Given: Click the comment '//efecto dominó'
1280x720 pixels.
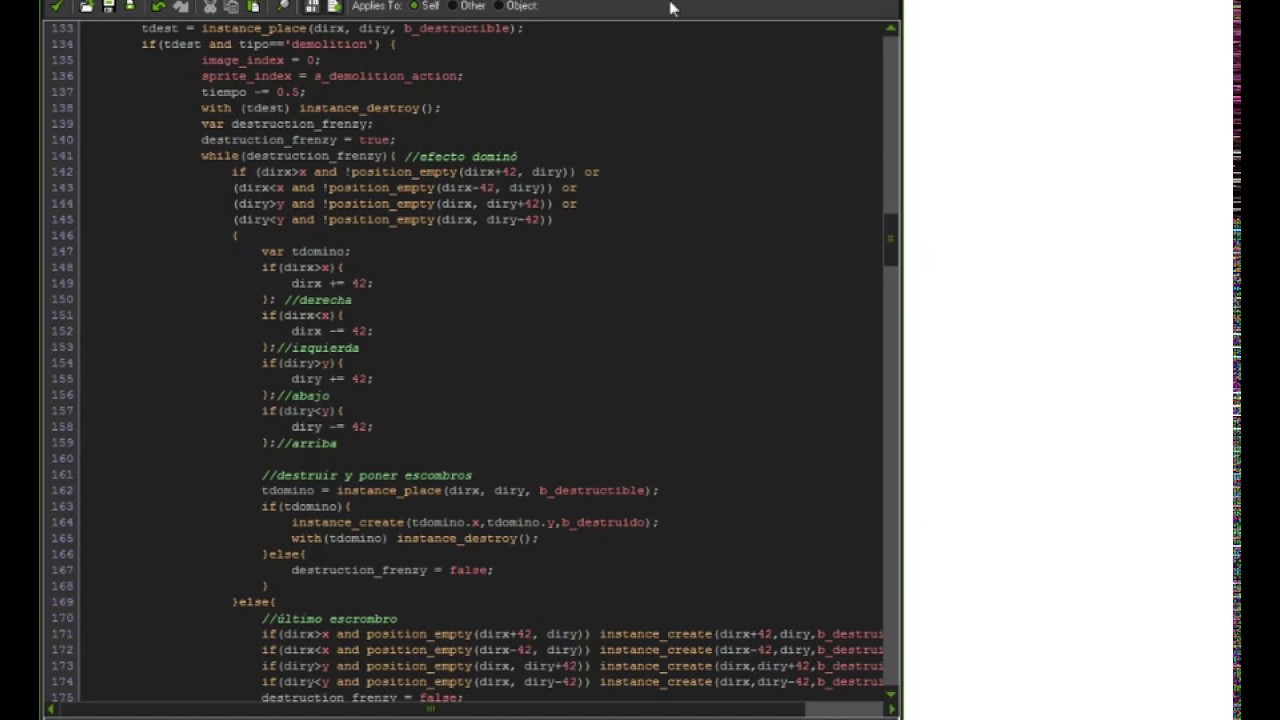Looking at the screenshot, I should 461,156.
